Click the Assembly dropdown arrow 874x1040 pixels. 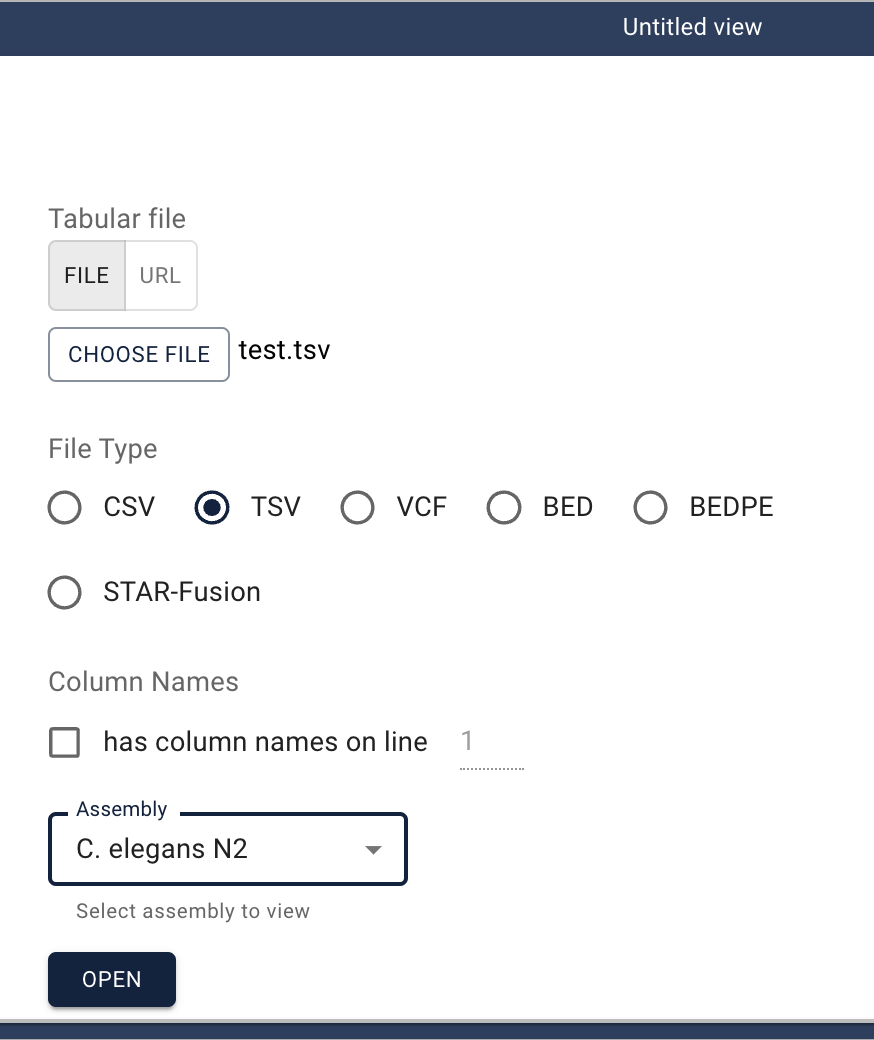click(373, 850)
